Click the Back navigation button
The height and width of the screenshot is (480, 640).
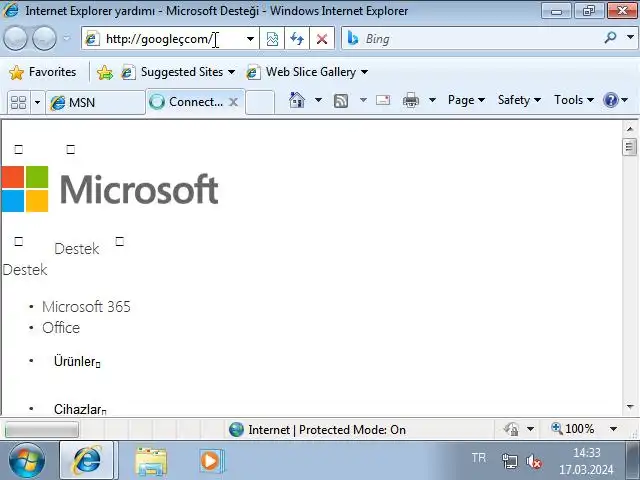(15, 38)
